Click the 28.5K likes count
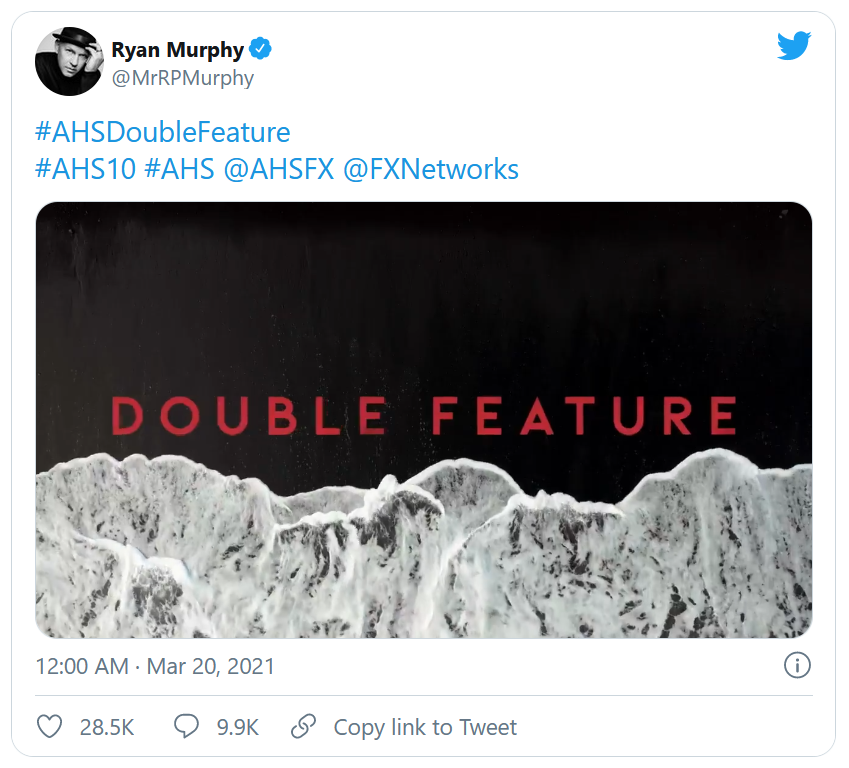849x768 pixels. tap(107, 727)
